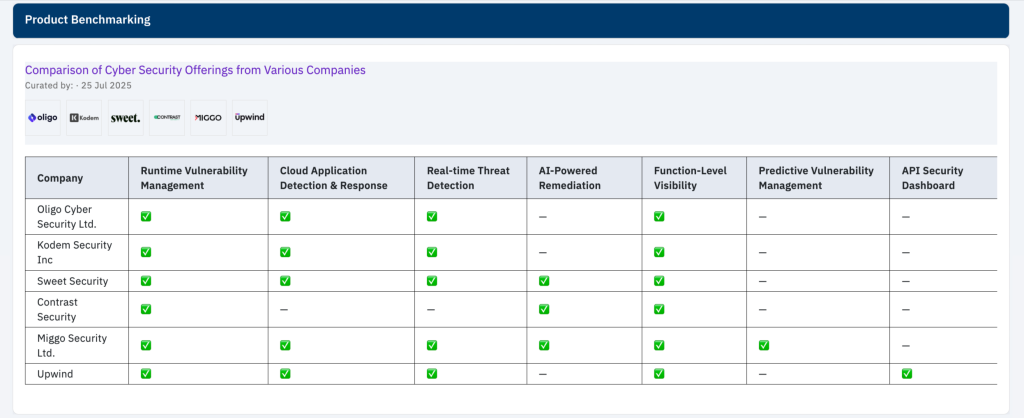Select the Sweet Security row name
The width and height of the screenshot is (1024, 418).
(x=72, y=281)
